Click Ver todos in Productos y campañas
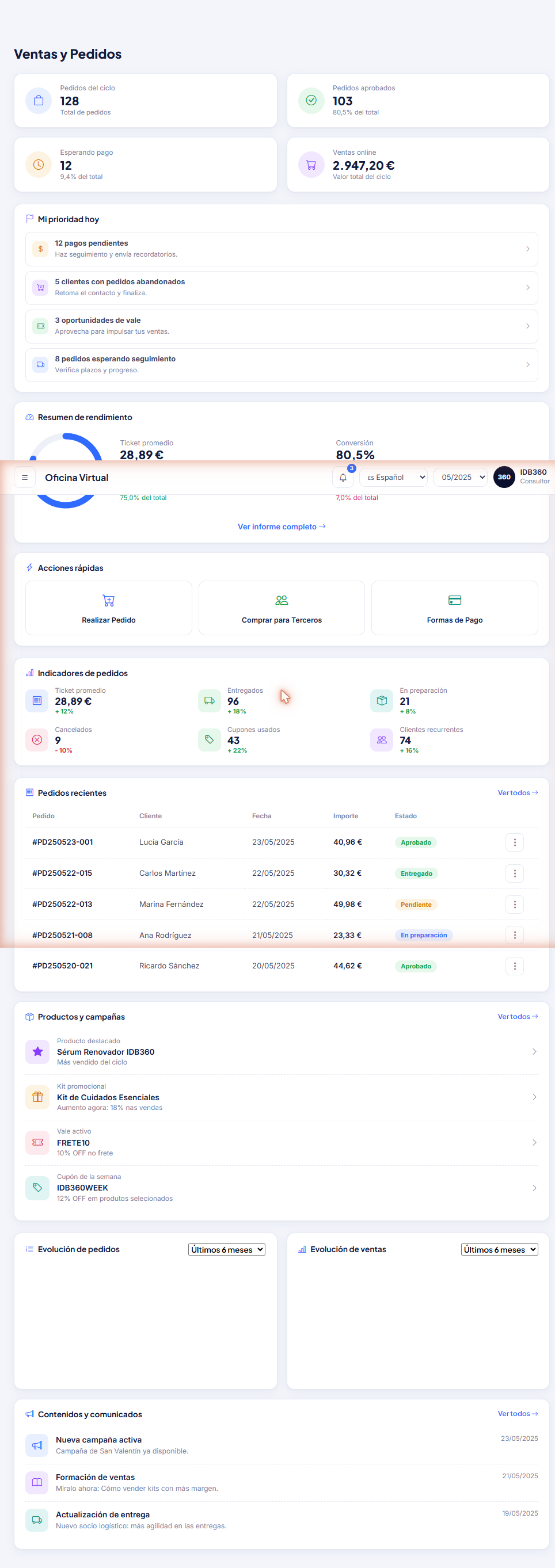This screenshot has height=1568, width=555. coord(518,1017)
